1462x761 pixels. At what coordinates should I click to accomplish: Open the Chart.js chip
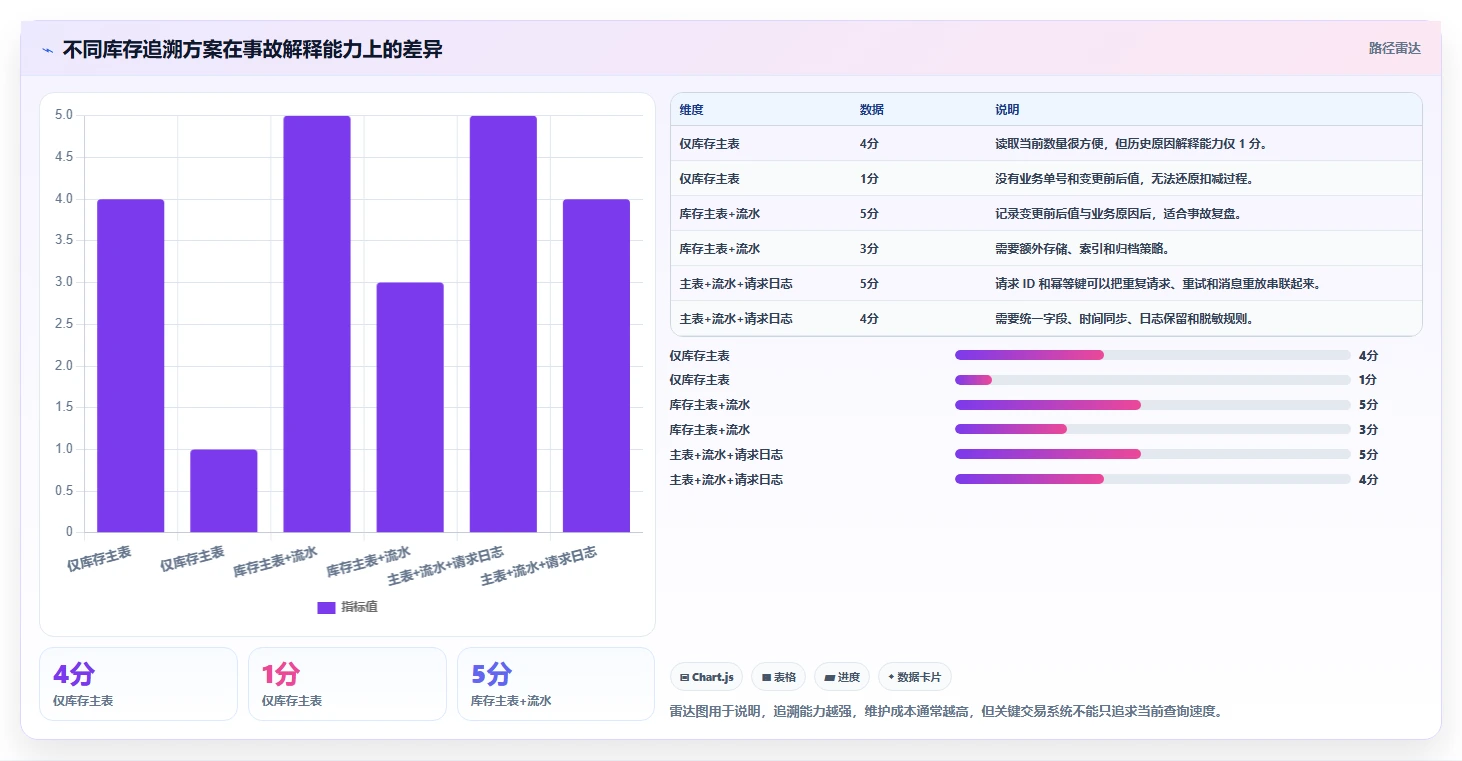[x=706, y=677]
